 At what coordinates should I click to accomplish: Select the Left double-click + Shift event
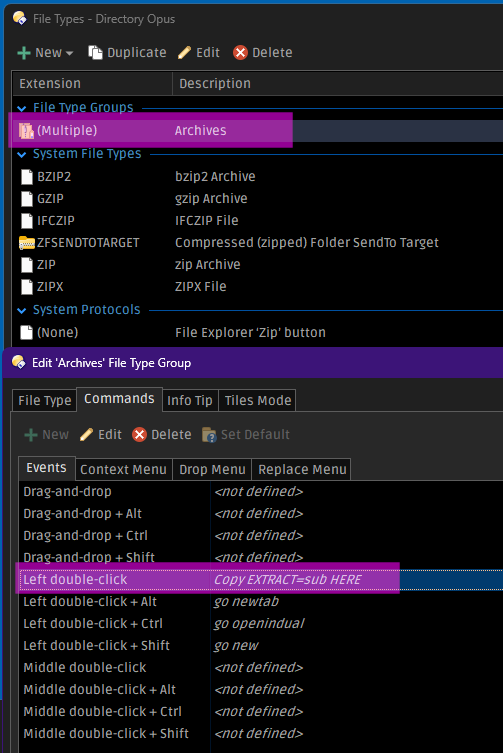point(261,645)
